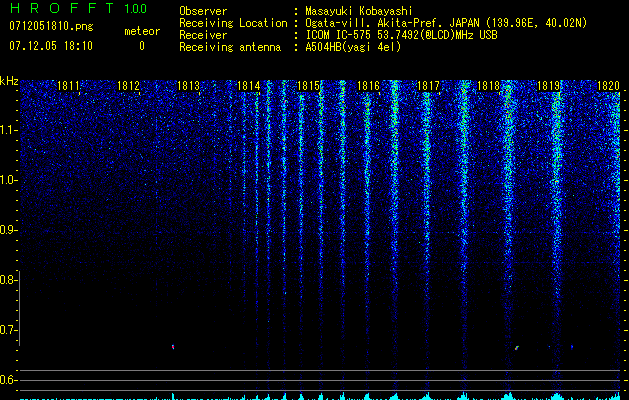Image resolution: width=629 pixels, height=400 pixels.
Task: Click the 1.1 kHz axis label
Action: click(9, 130)
